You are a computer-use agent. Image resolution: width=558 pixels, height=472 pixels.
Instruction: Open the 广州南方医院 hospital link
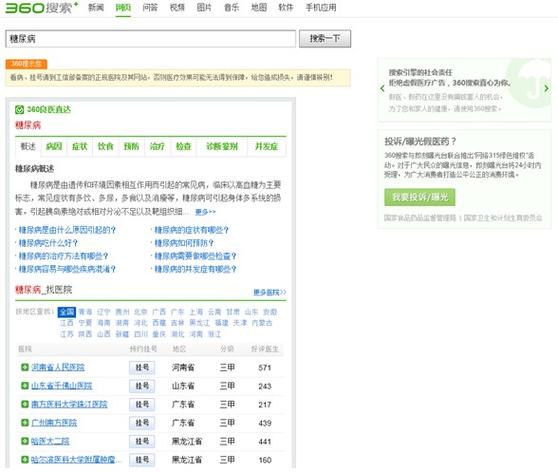pos(54,423)
